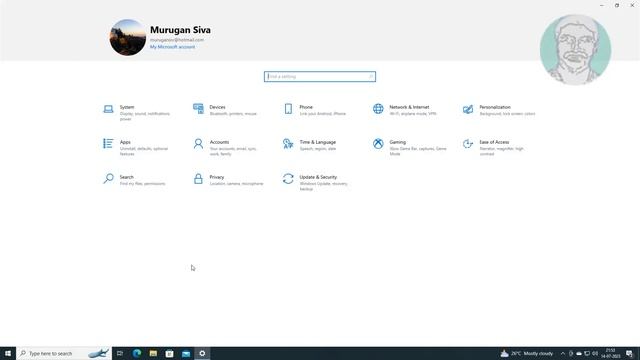Open the taskbar clock and date
Image resolution: width=640 pixels, height=360 pixels.
tap(611, 353)
